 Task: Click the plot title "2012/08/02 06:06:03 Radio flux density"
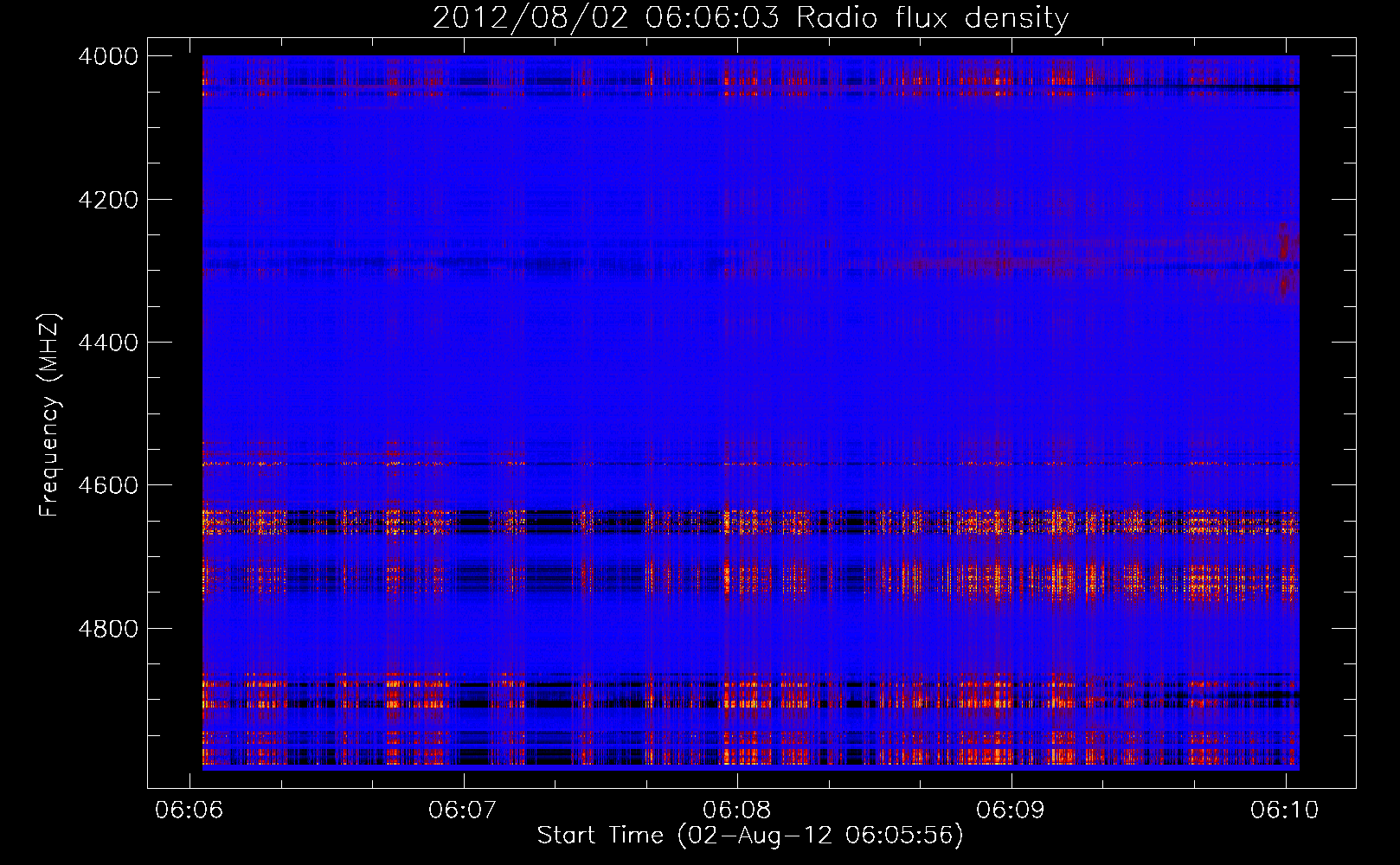pos(750,18)
